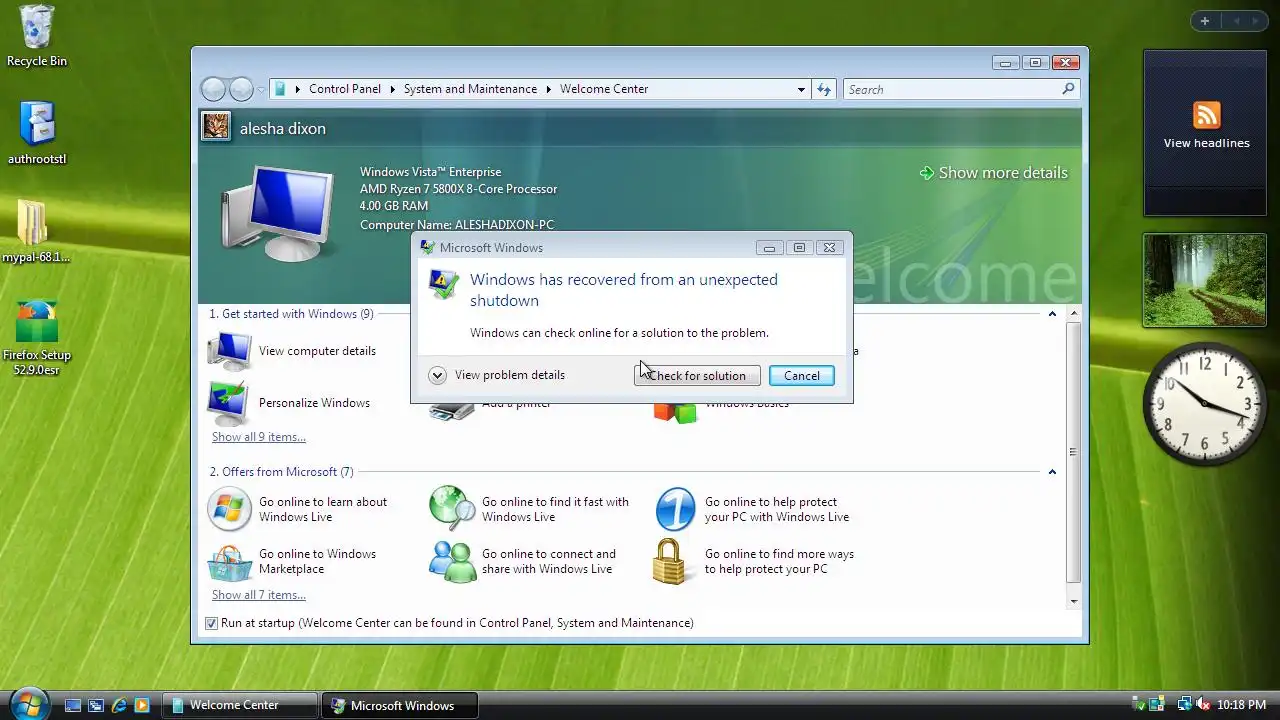
Task: Expand the Control Panel breadcrumb arrow
Action: [392, 89]
